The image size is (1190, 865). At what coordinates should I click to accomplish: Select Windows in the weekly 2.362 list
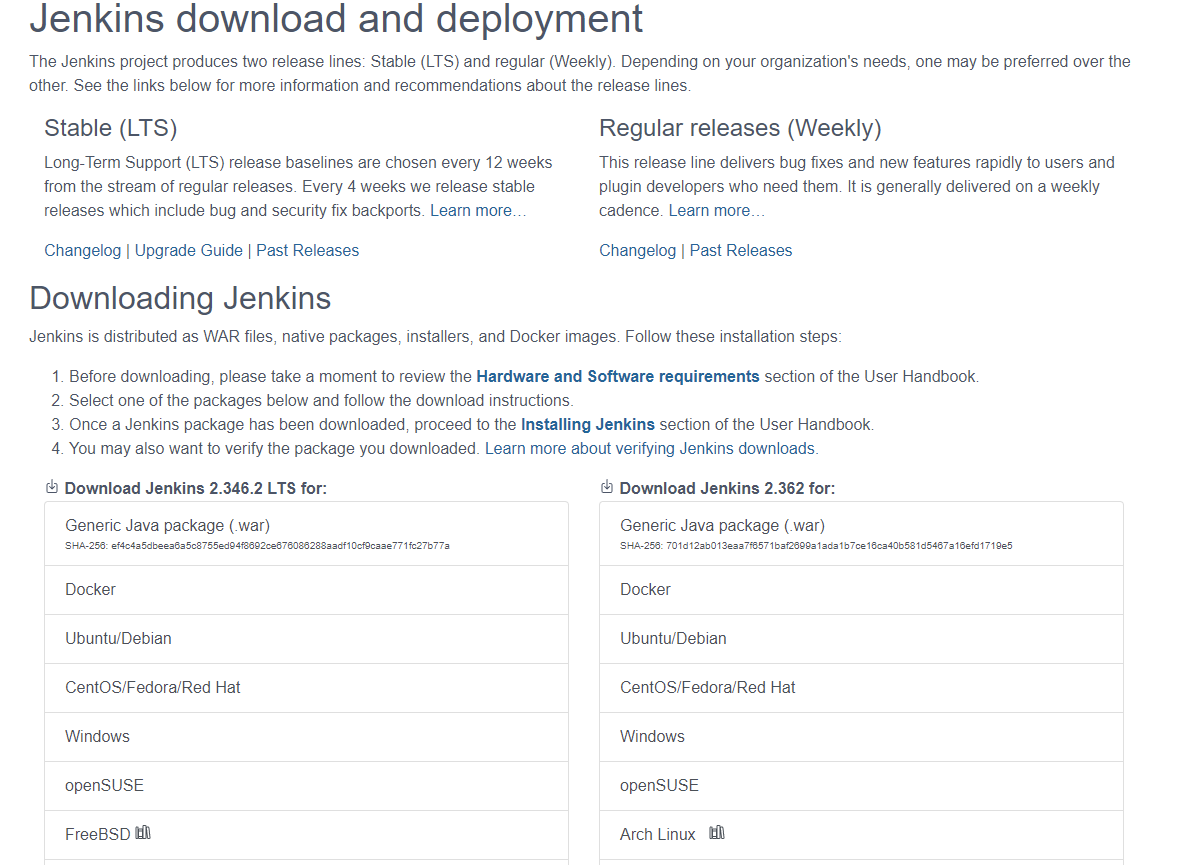(861, 737)
